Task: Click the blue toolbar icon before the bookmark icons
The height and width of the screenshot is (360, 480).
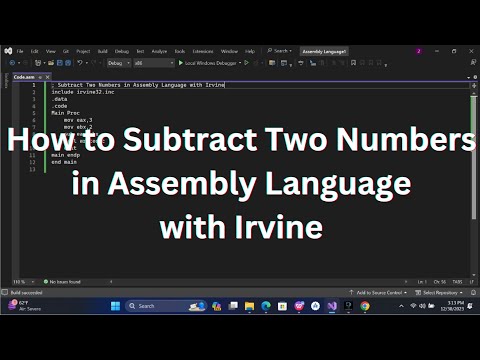Action: pyautogui.click(x=313, y=63)
